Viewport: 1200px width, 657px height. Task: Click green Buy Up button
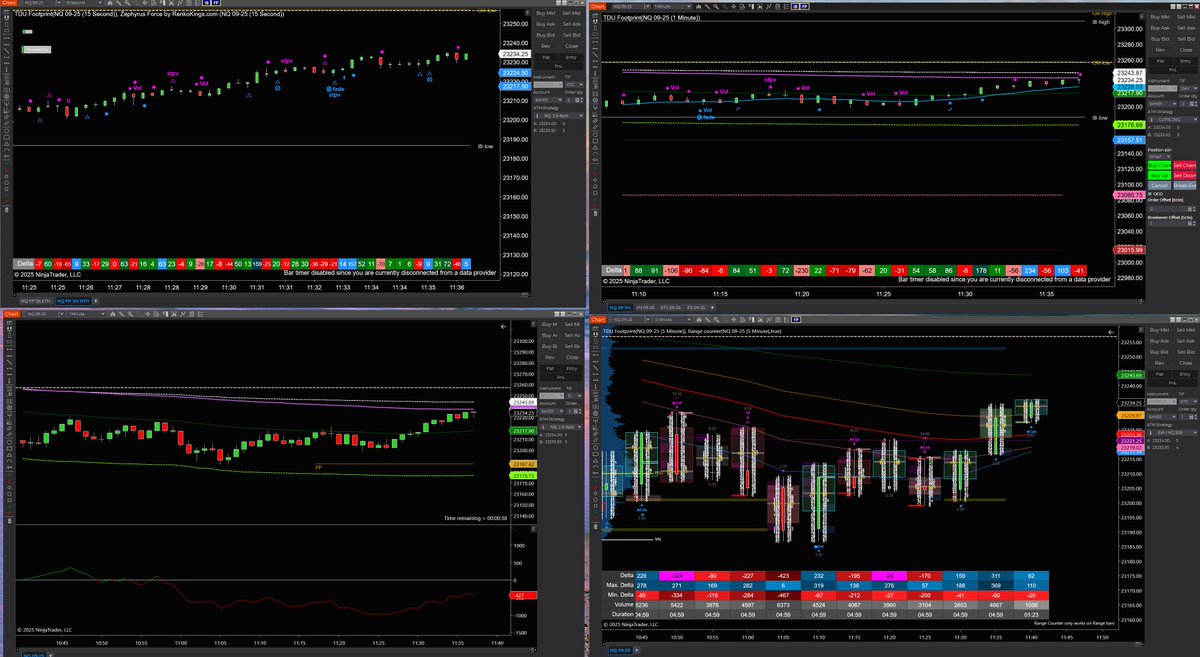pyautogui.click(x=1159, y=176)
